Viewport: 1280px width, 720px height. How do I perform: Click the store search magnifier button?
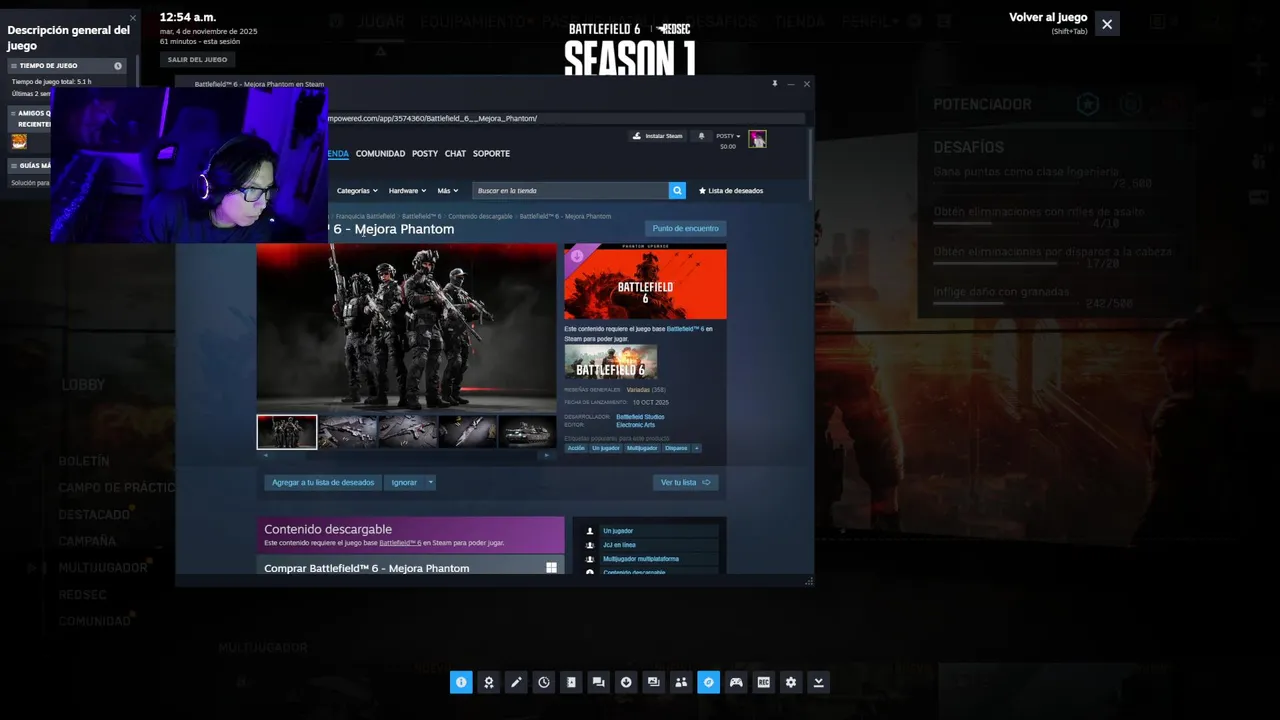[x=677, y=190]
